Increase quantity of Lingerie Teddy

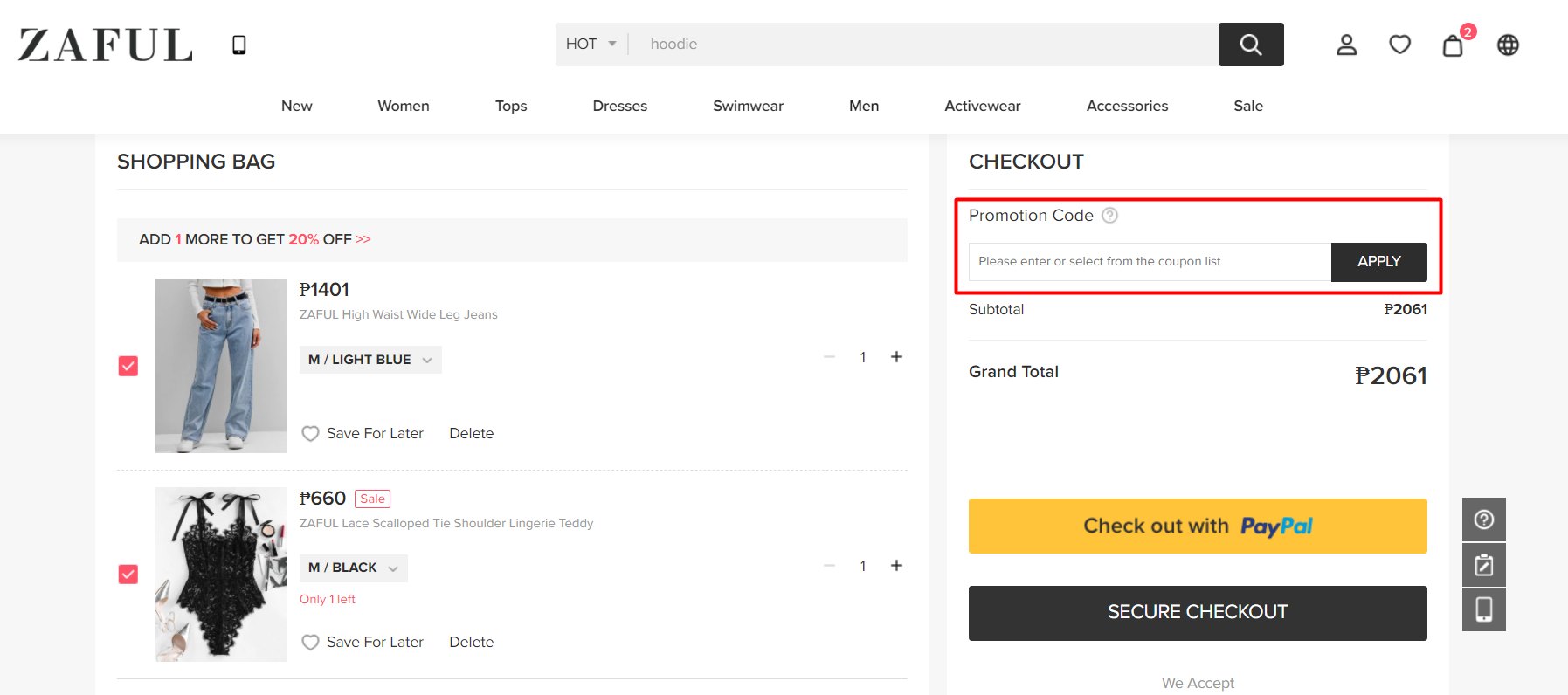tap(896, 565)
